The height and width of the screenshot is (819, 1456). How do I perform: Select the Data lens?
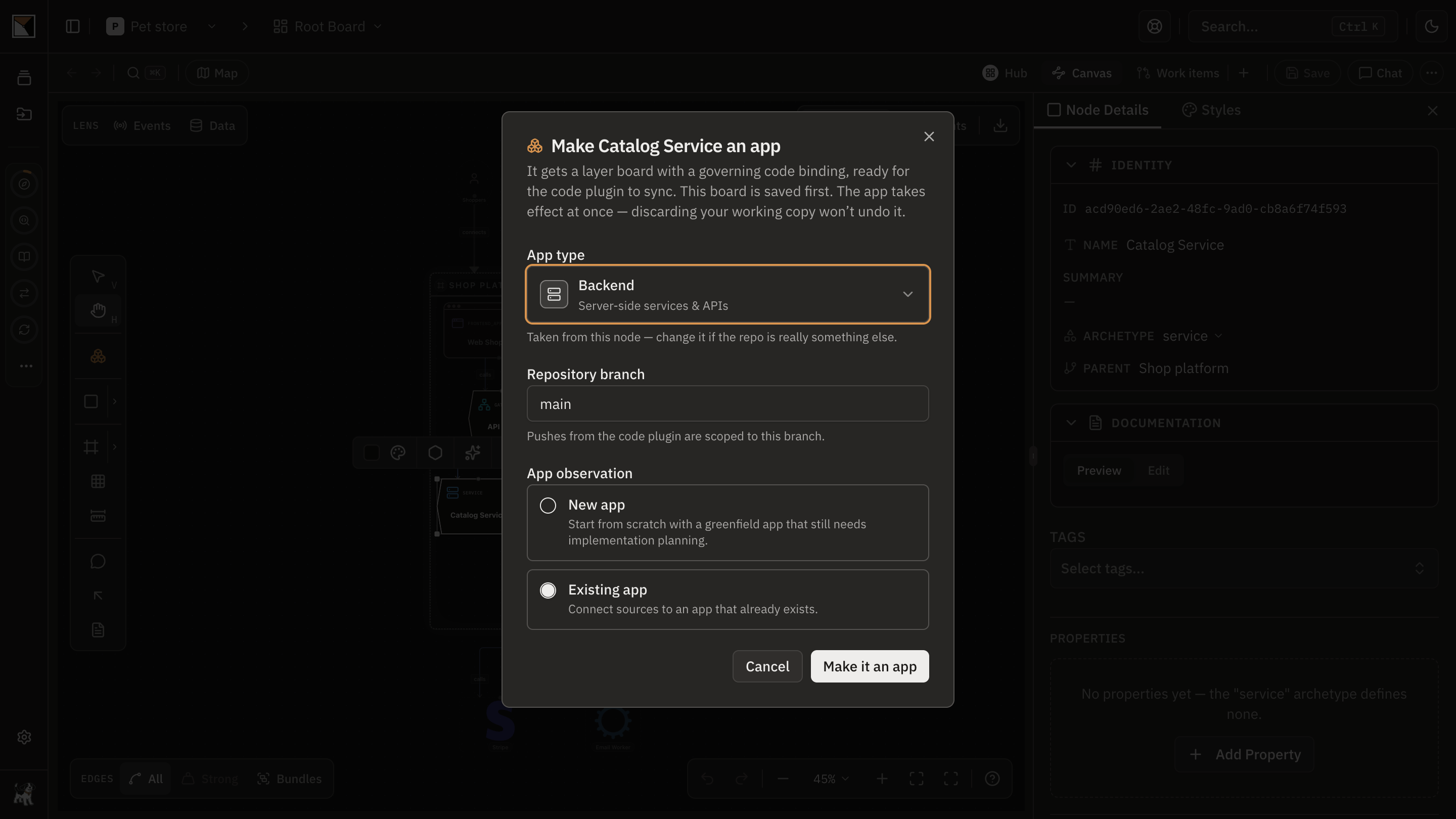(212, 125)
